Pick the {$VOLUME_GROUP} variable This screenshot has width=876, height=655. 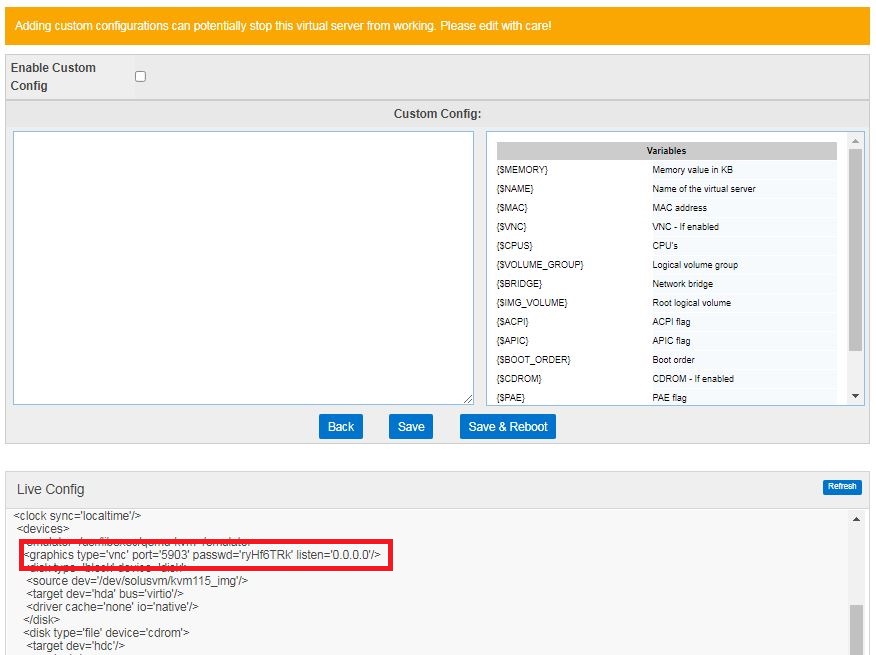coord(540,265)
